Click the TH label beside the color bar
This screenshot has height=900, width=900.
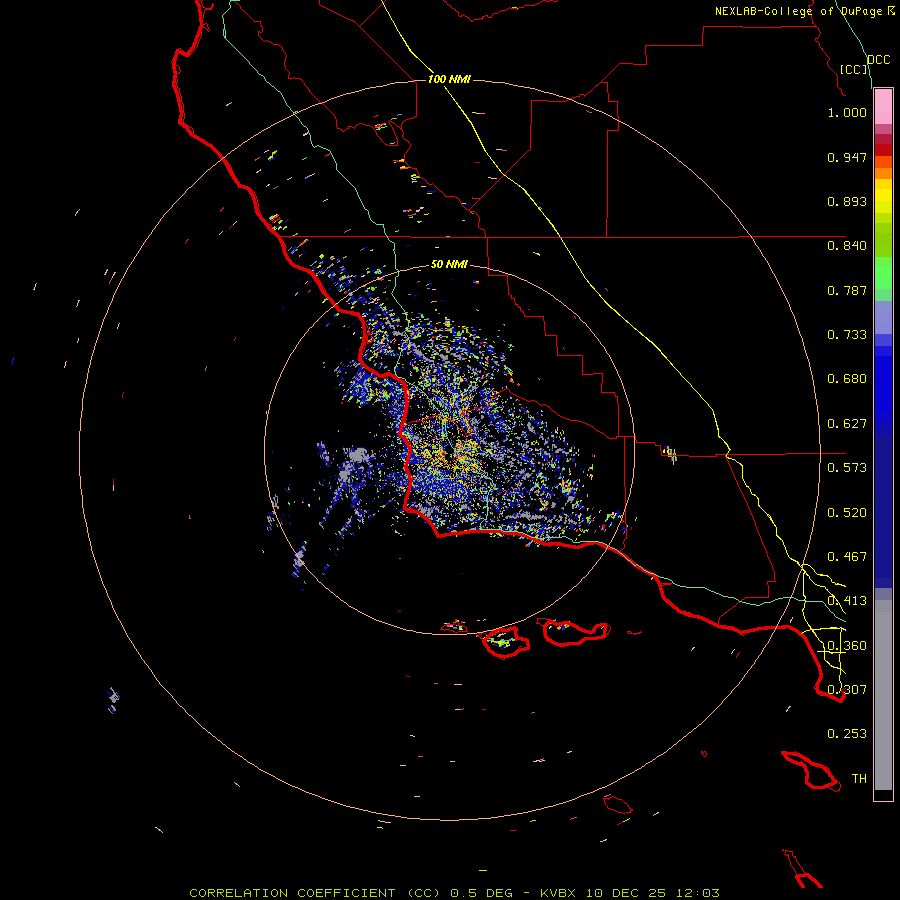pos(859,779)
